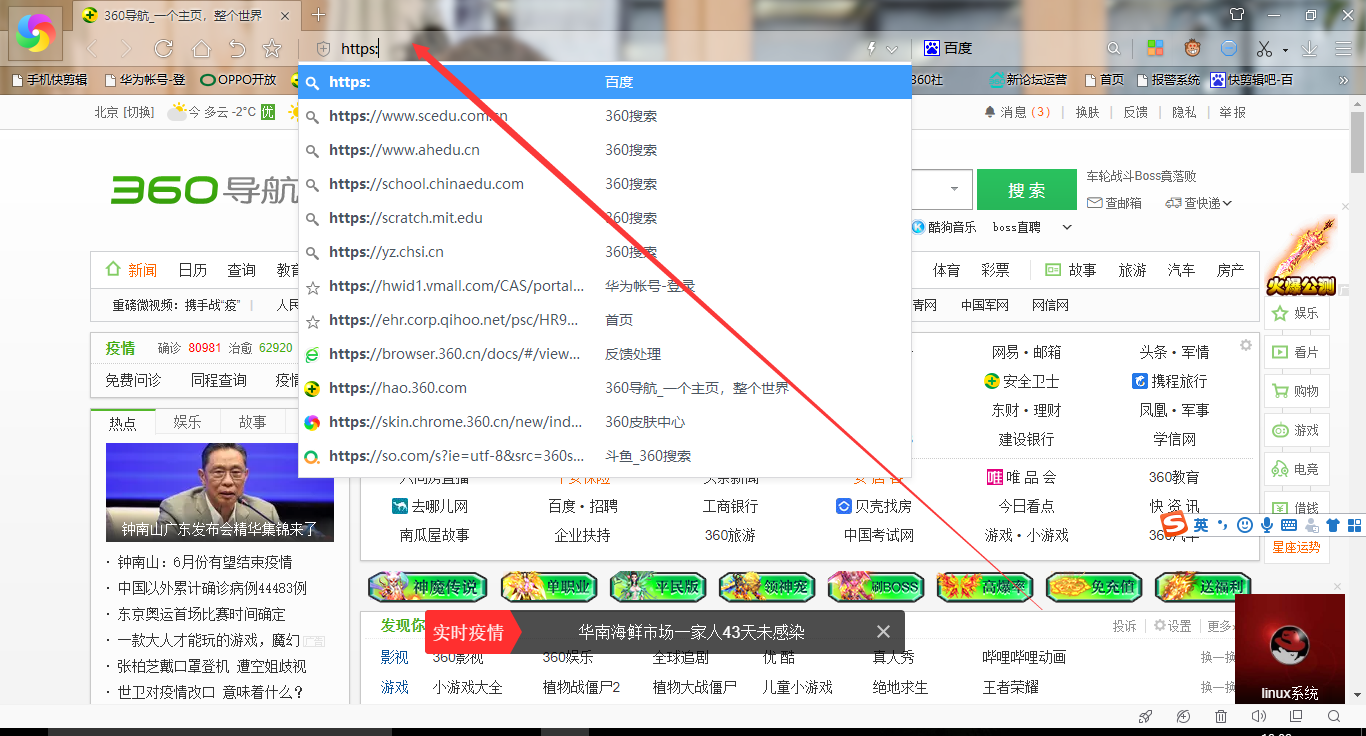
Task: Click the trash bin status bar icon
Action: (x=1221, y=716)
